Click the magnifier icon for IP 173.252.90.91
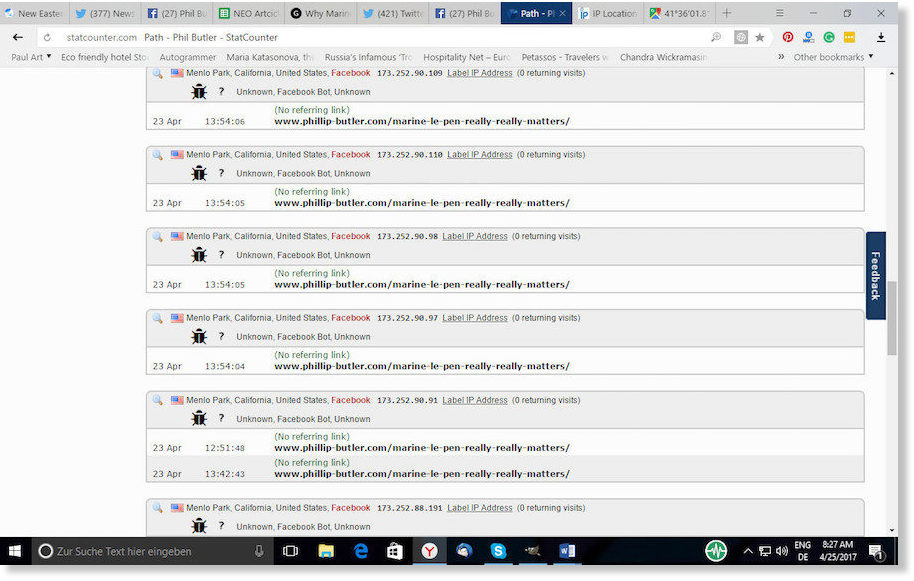This screenshot has width=914, height=581. [x=157, y=400]
